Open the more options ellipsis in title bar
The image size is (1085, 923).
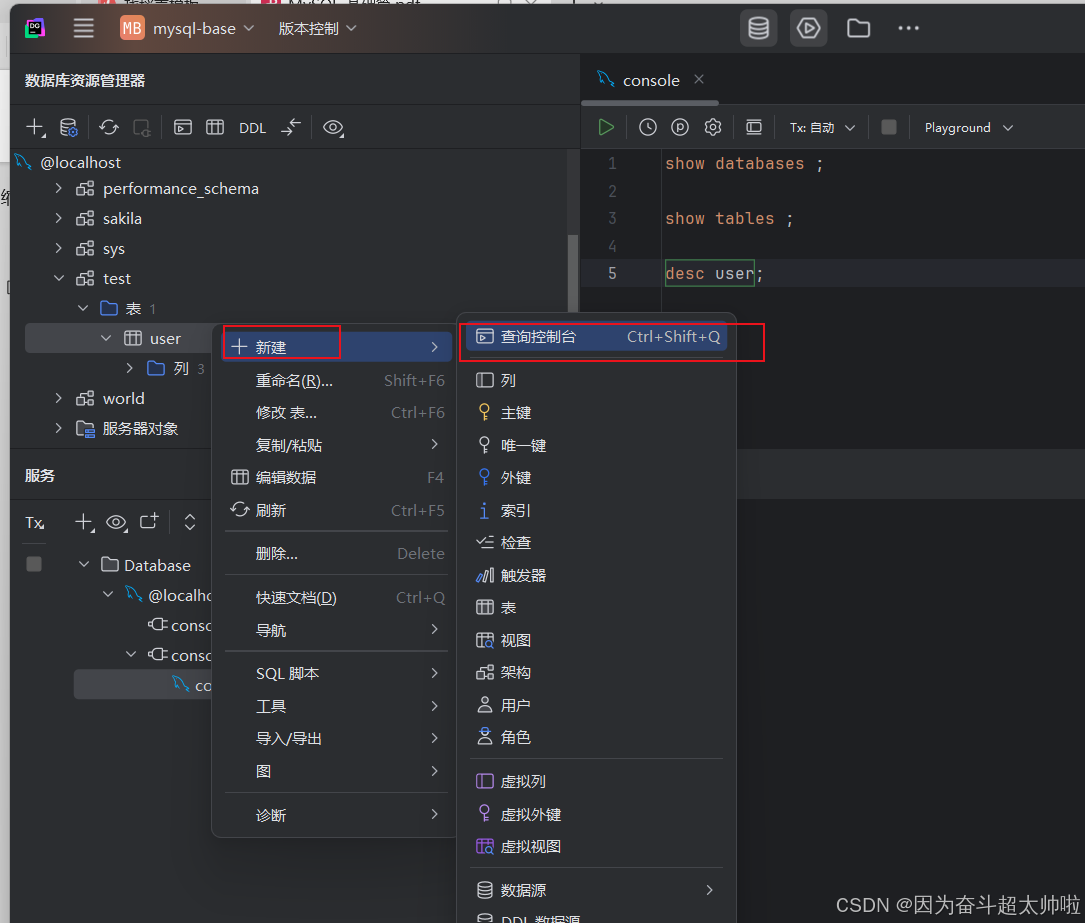pyautogui.click(x=908, y=28)
